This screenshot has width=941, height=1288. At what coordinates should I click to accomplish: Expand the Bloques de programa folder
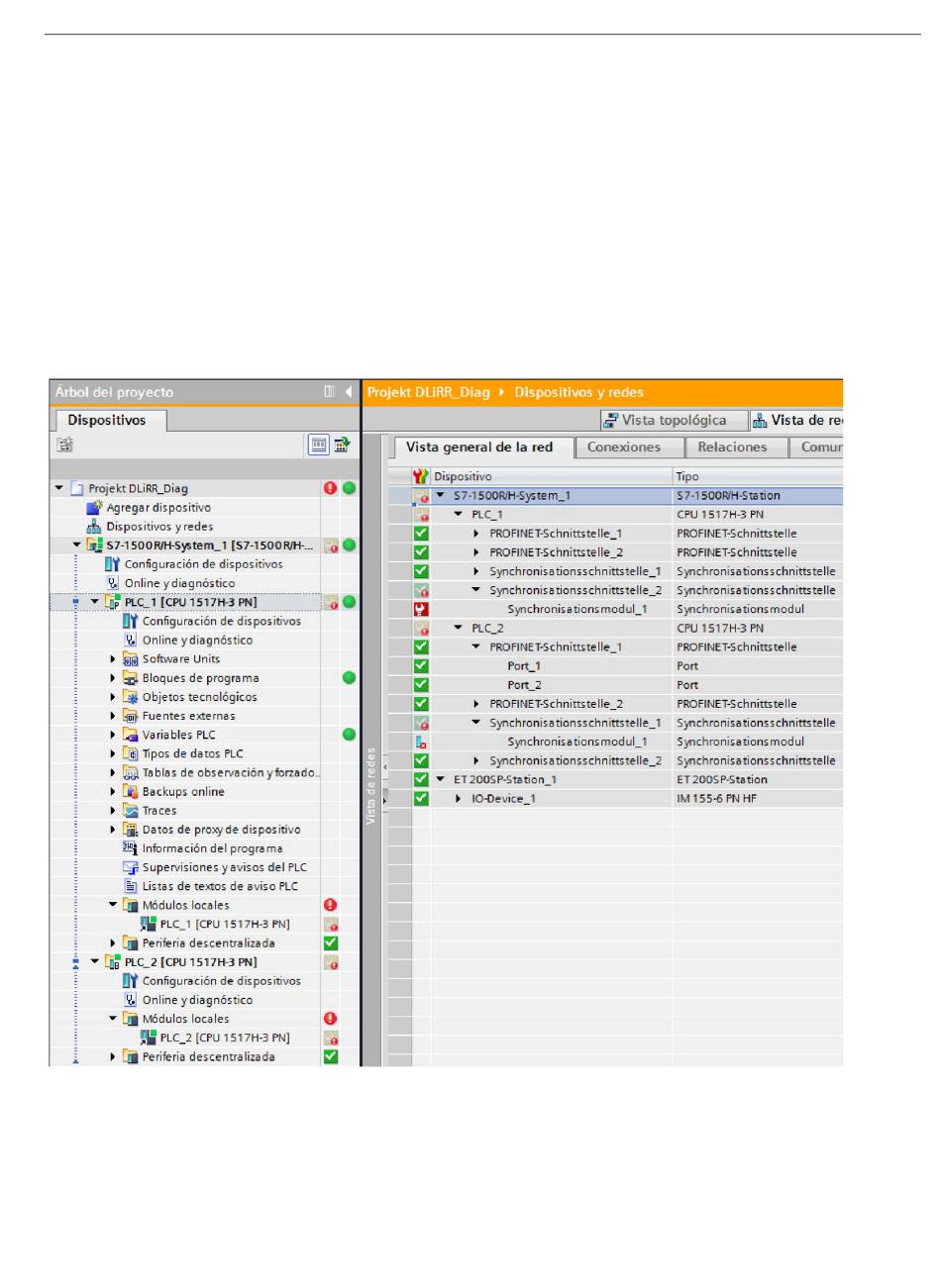point(113,678)
